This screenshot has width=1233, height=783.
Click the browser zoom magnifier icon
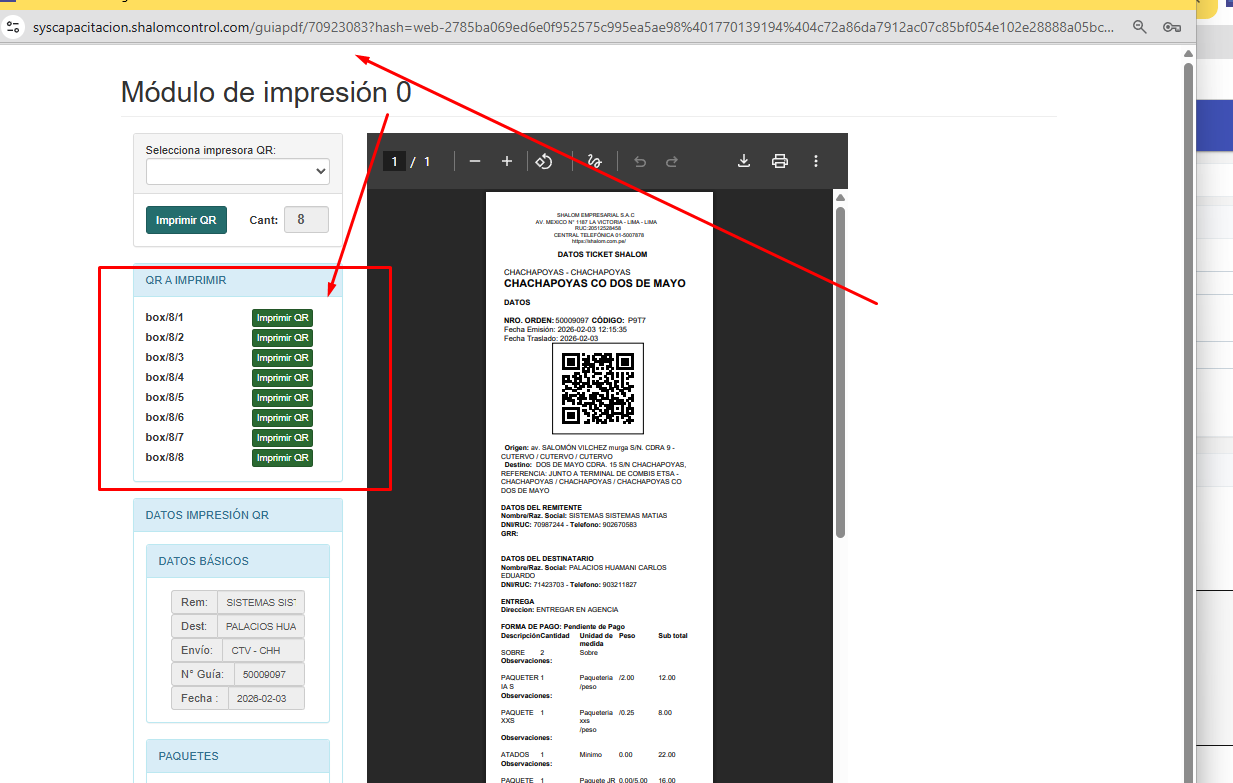(x=1139, y=28)
